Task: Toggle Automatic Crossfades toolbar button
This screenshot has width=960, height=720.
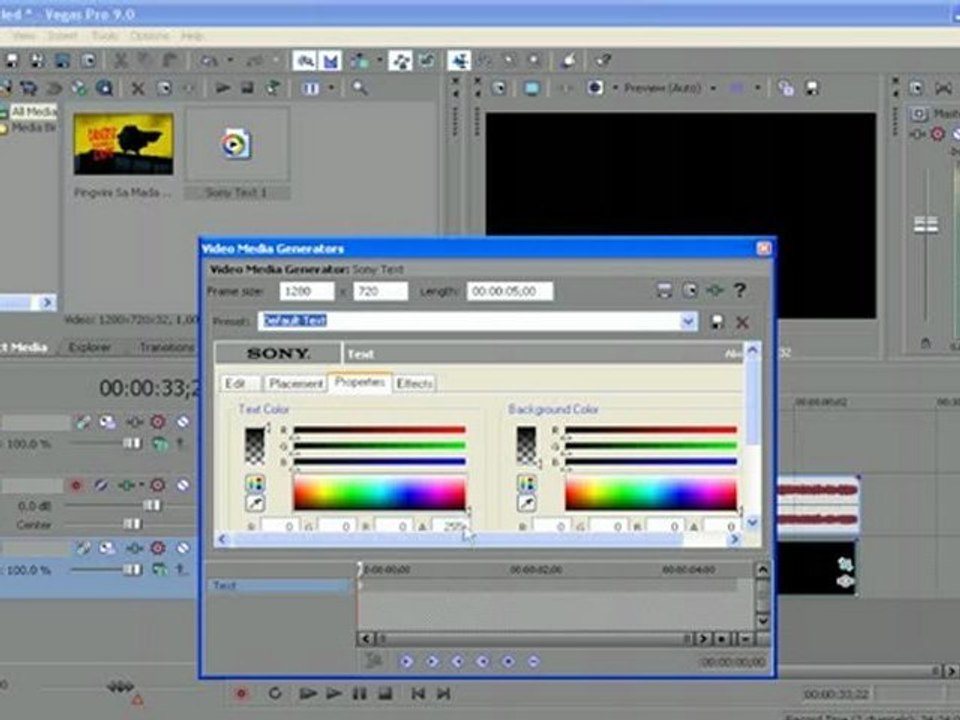Action: [x=331, y=61]
